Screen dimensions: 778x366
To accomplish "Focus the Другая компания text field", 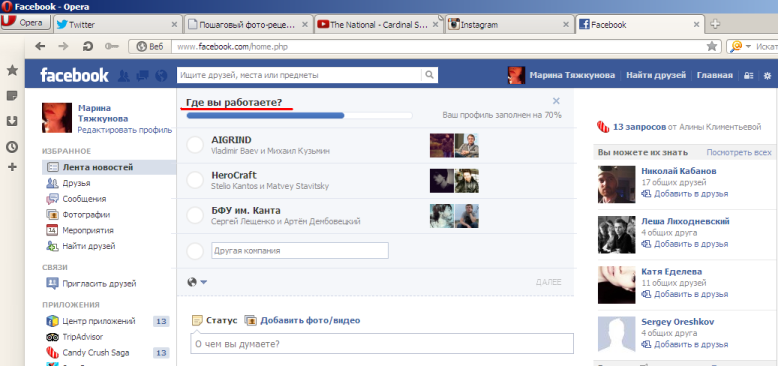I will (300, 250).
